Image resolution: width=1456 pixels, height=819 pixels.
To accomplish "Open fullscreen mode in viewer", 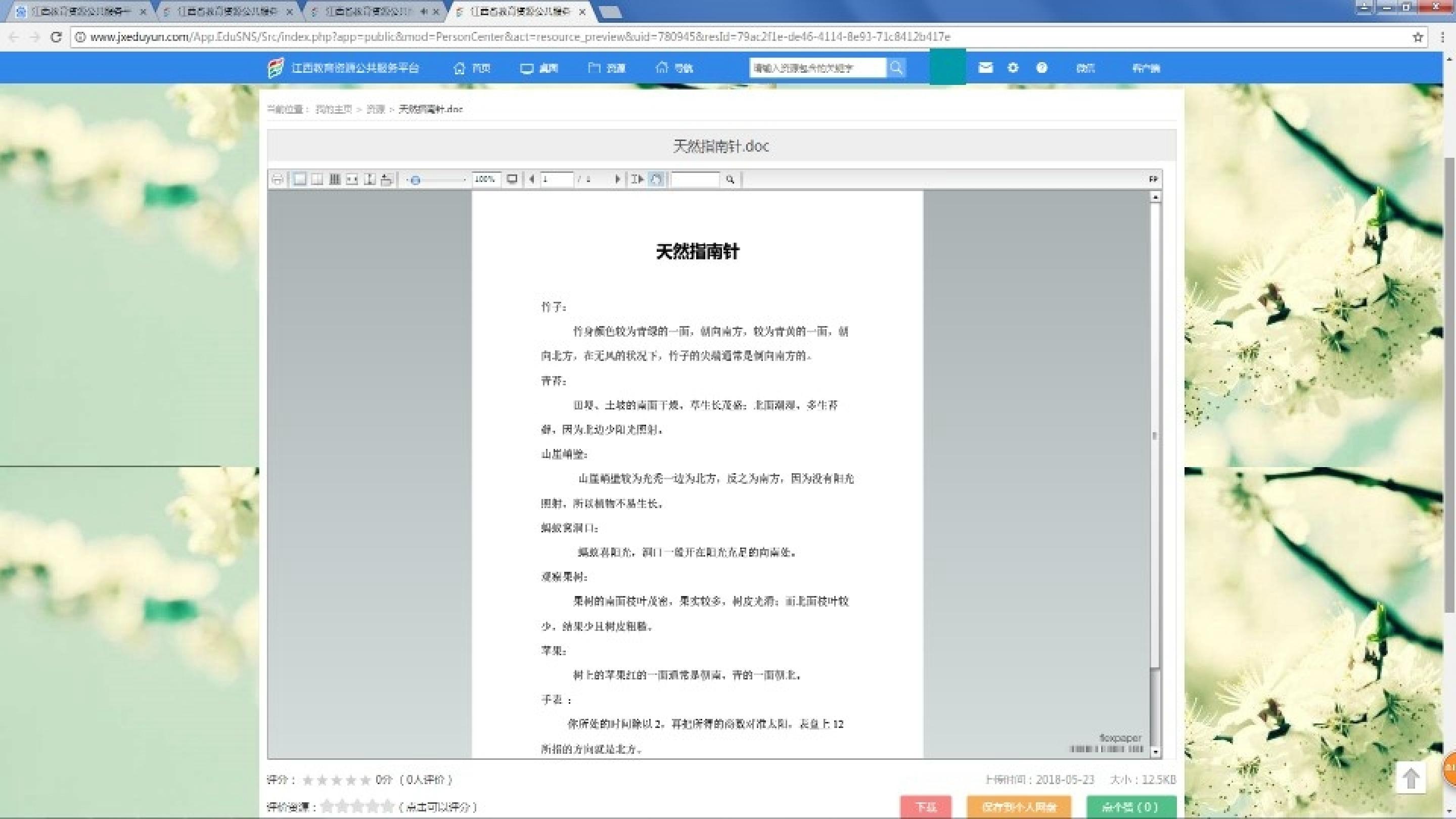I will pos(512,179).
